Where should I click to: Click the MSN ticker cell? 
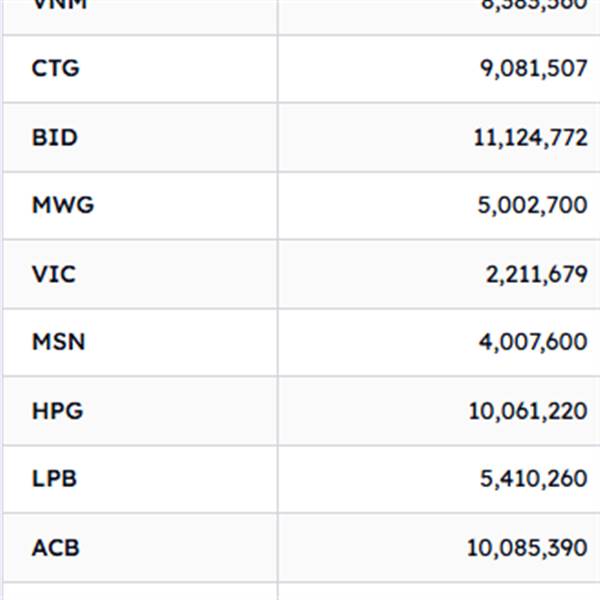coord(58,342)
